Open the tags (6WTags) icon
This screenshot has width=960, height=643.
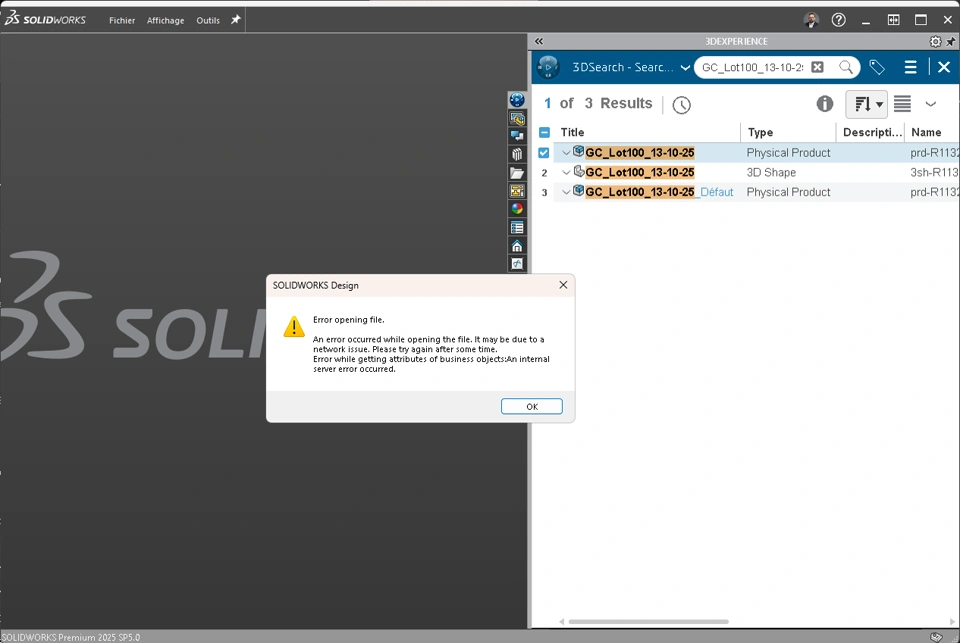[x=877, y=67]
